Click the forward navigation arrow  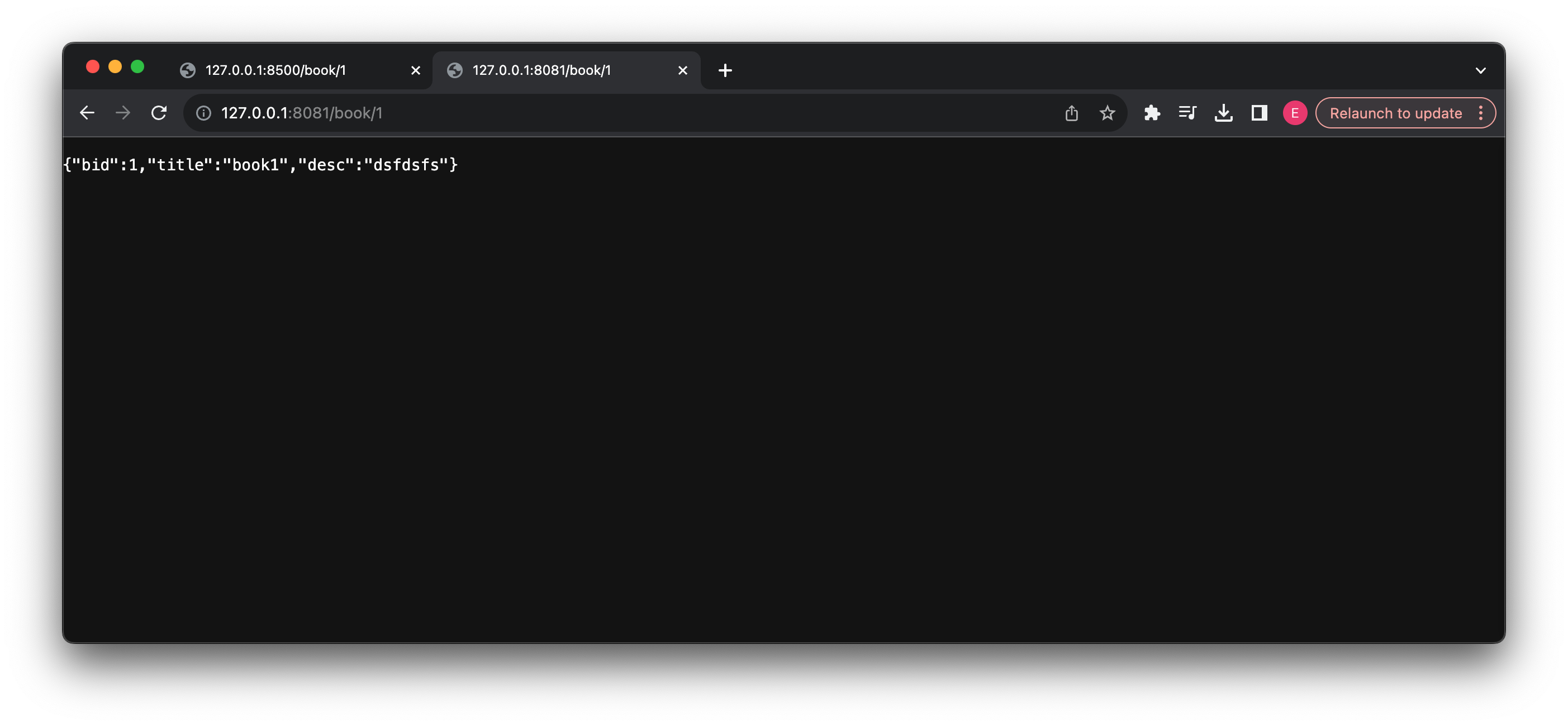coord(123,113)
